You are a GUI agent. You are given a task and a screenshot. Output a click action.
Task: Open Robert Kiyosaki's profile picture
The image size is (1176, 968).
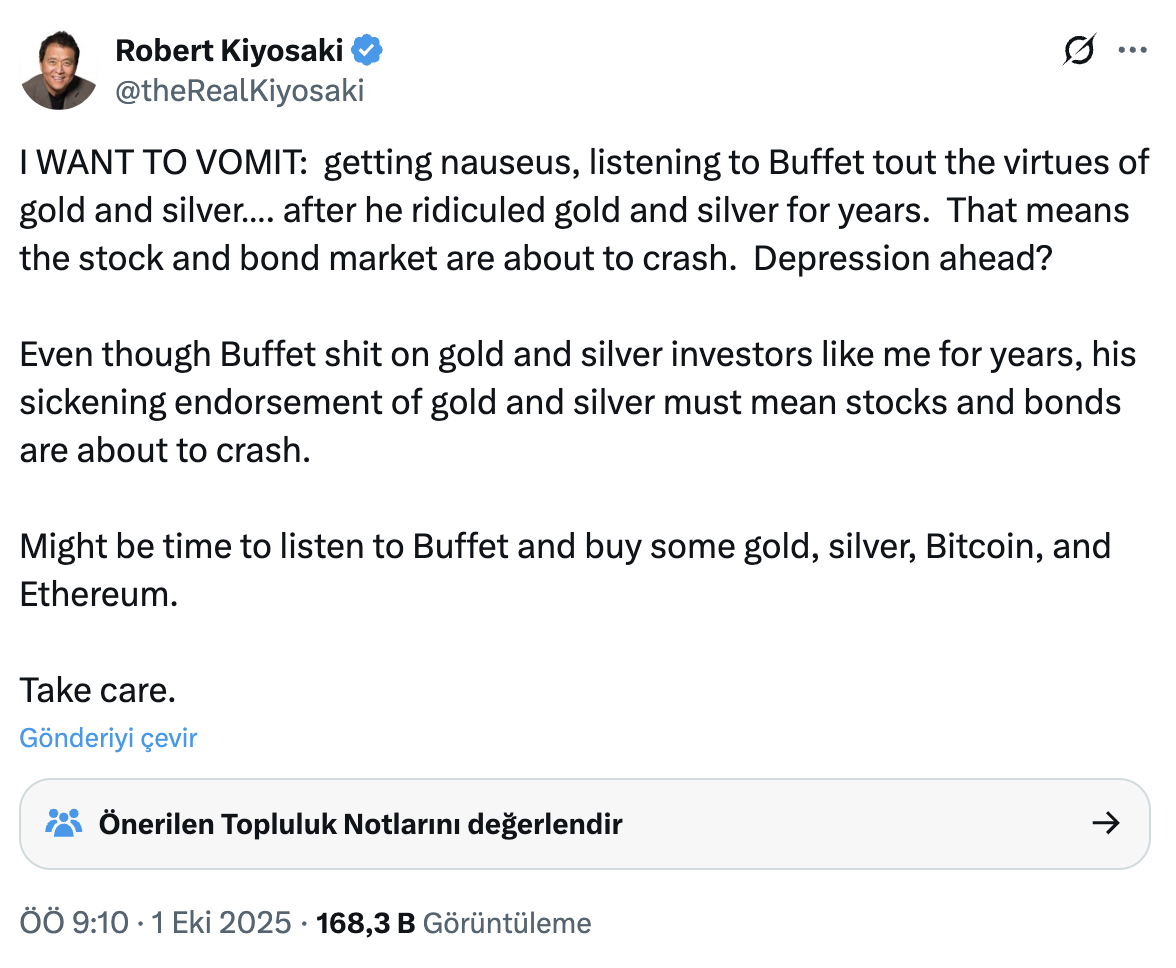[58, 70]
